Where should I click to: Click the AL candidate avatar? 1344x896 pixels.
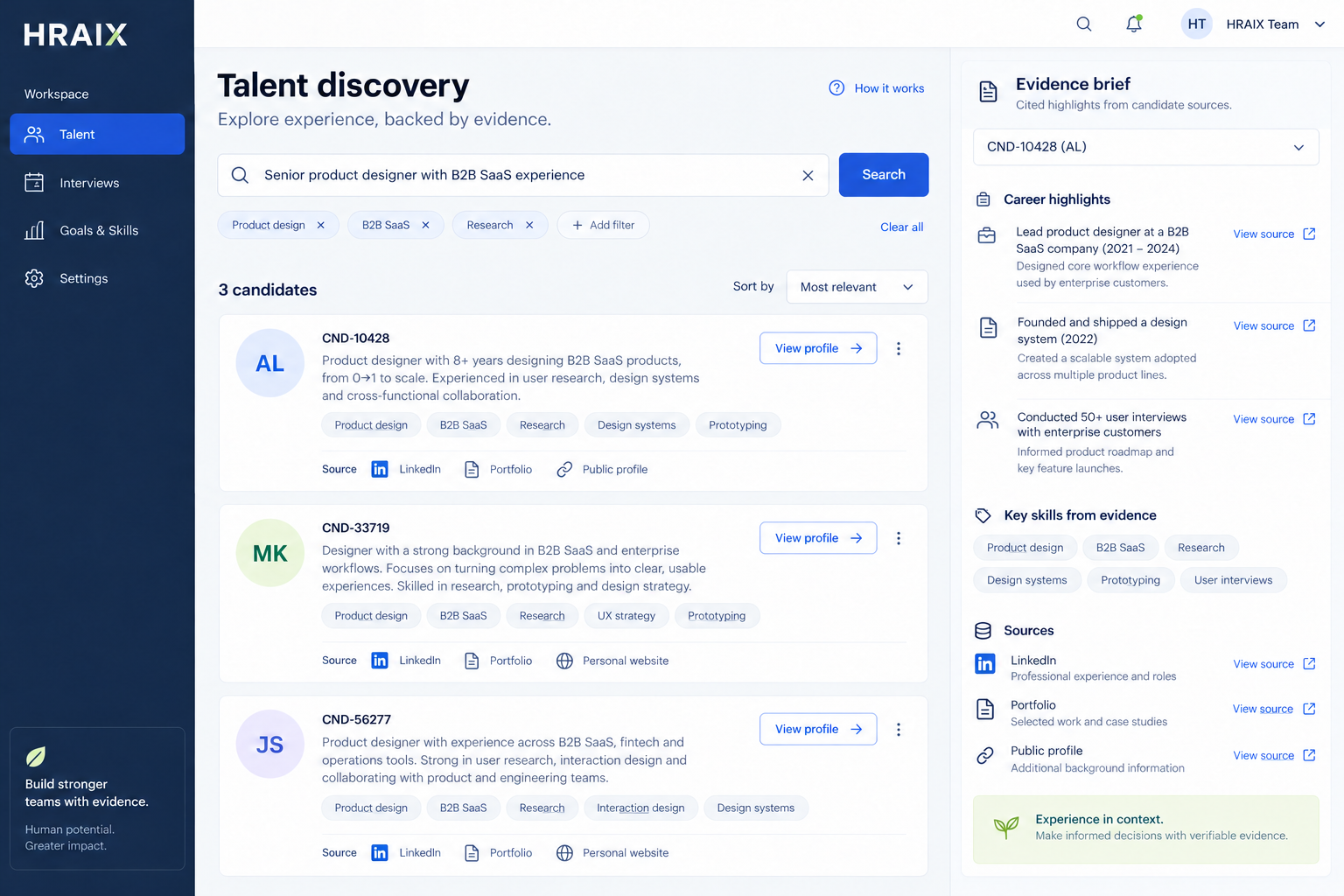point(269,363)
